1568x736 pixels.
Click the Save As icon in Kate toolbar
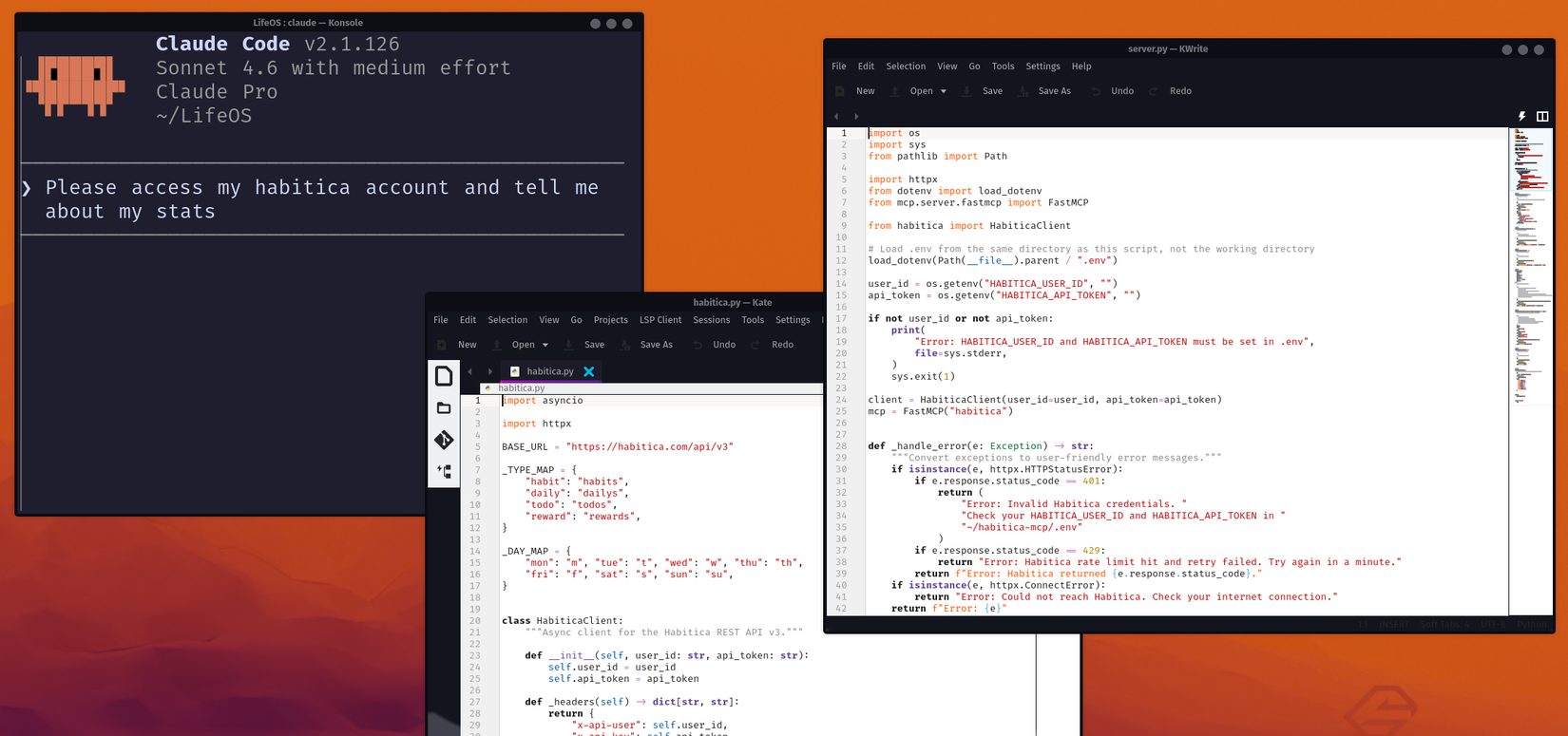point(624,345)
